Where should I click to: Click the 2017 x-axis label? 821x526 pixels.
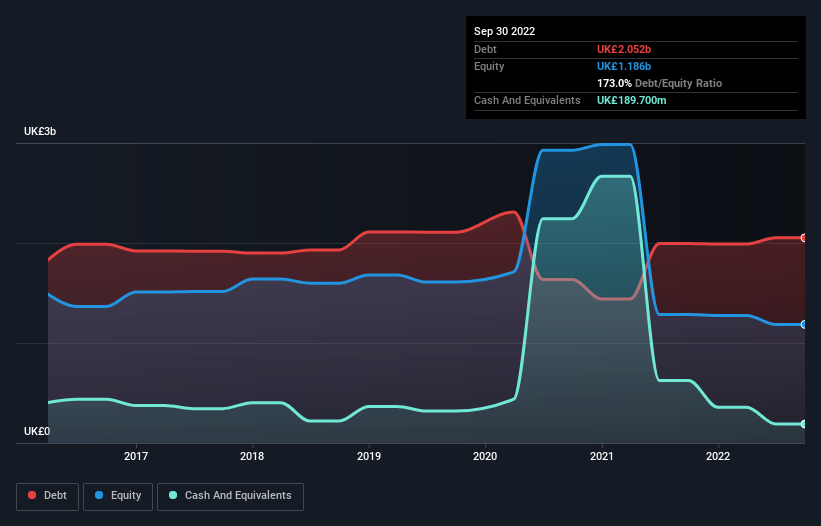(x=136, y=456)
